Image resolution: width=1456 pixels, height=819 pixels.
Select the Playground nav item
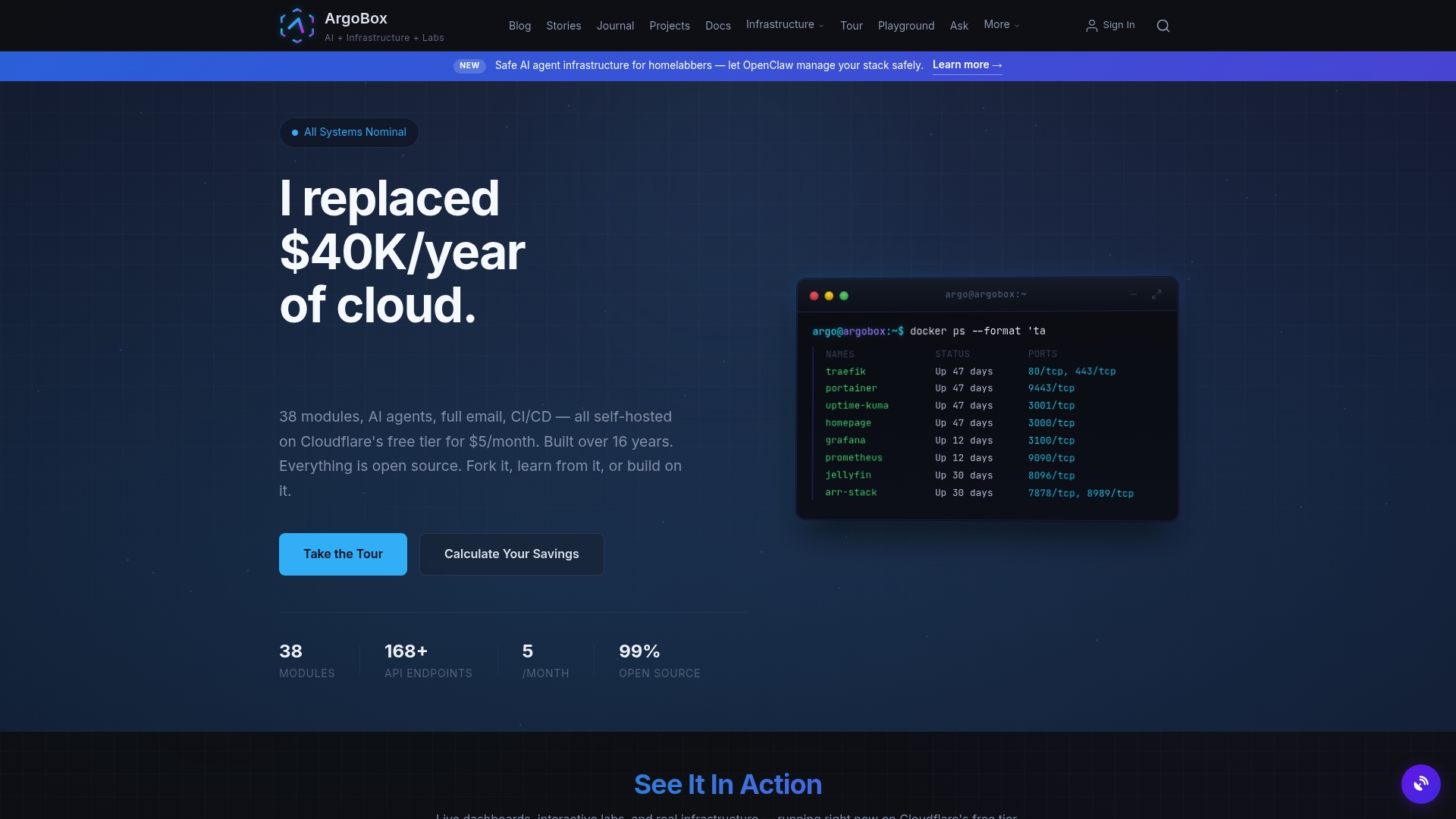click(906, 25)
